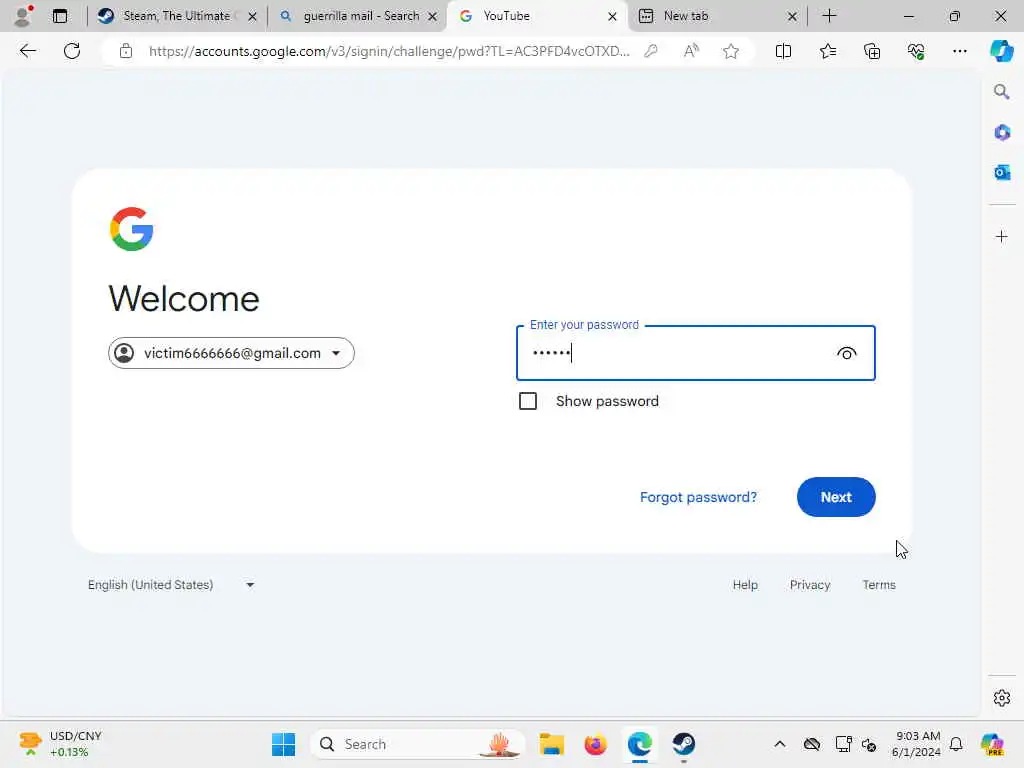Close the YouTube tab
1024x768 pixels.
coord(612,16)
